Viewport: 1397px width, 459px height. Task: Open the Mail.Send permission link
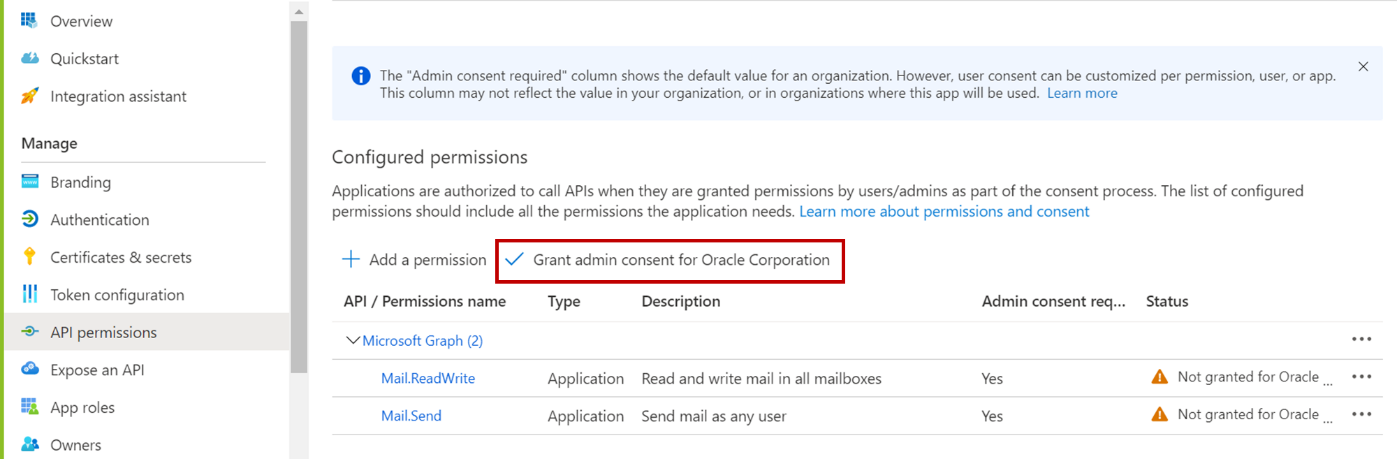click(411, 416)
